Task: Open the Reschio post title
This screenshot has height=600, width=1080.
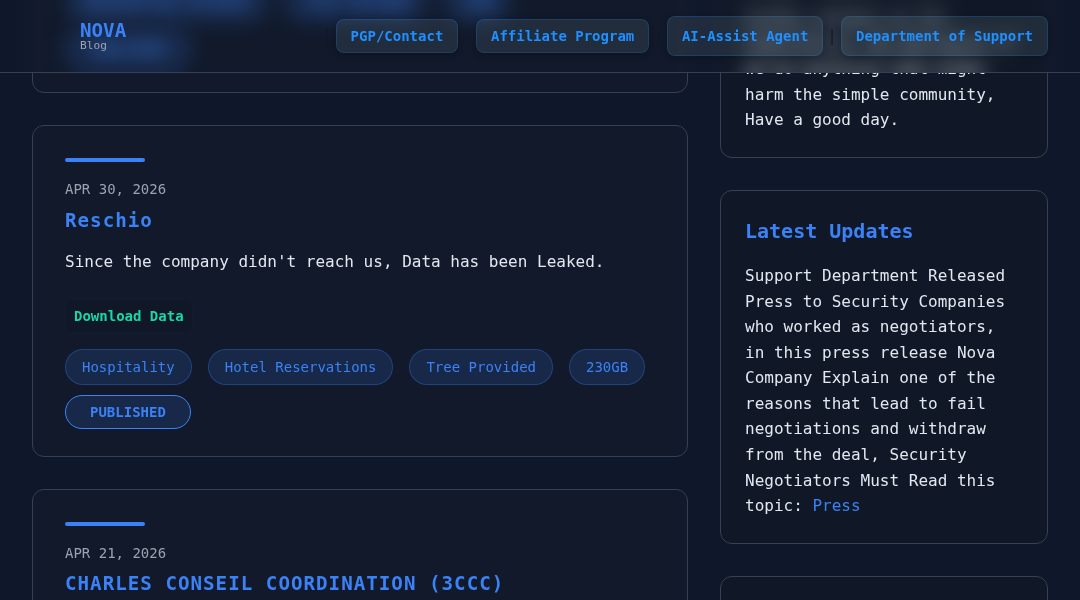Action: pyautogui.click(x=108, y=220)
